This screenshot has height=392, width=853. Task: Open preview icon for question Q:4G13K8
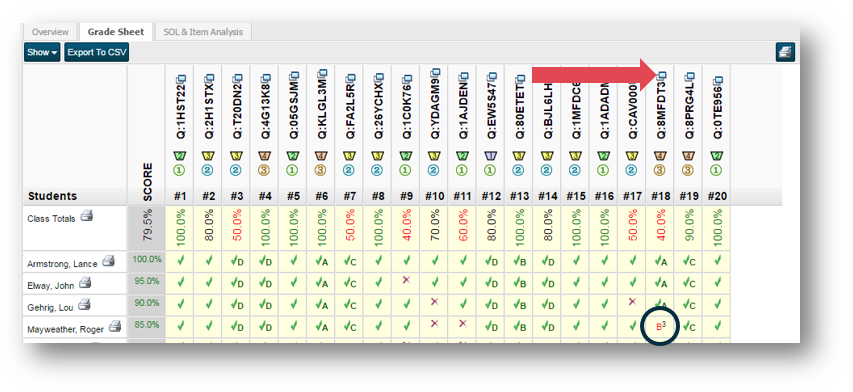tap(266, 78)
